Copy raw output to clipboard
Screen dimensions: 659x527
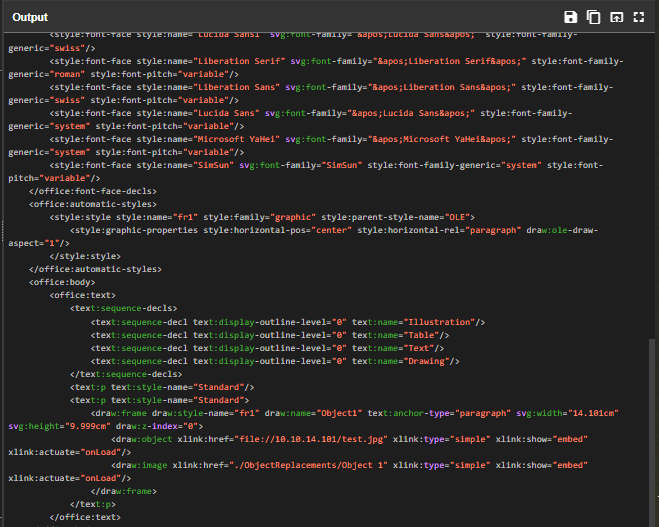tap(593, 17)
